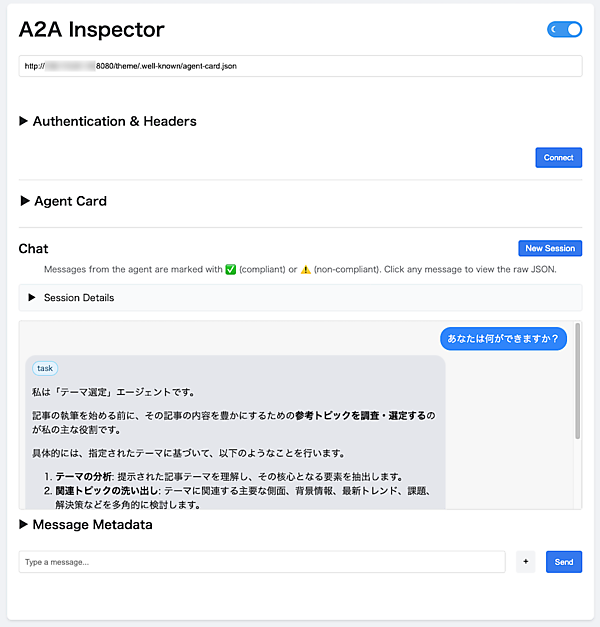The image size is (600, 627).
Task: Open the agent reply's first paragraph
Action: [x=112, y=392]
